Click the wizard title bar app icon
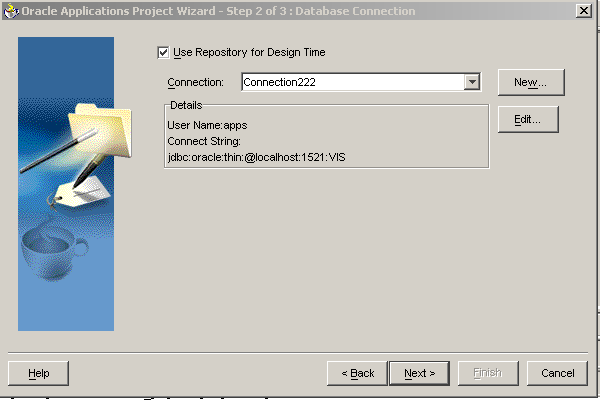 point(11,10)
